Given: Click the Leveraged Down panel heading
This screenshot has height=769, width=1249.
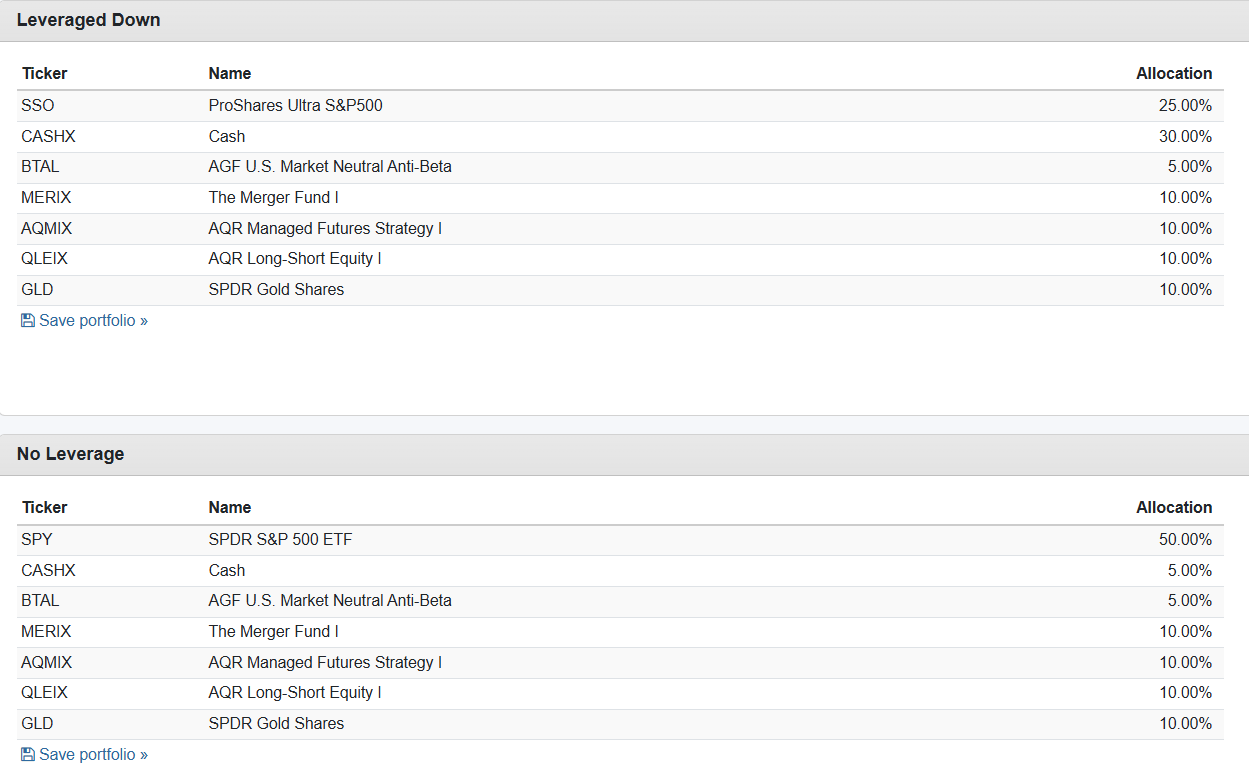Looking at the screenshot, I should pyautogui.click(x=88, y=20).
